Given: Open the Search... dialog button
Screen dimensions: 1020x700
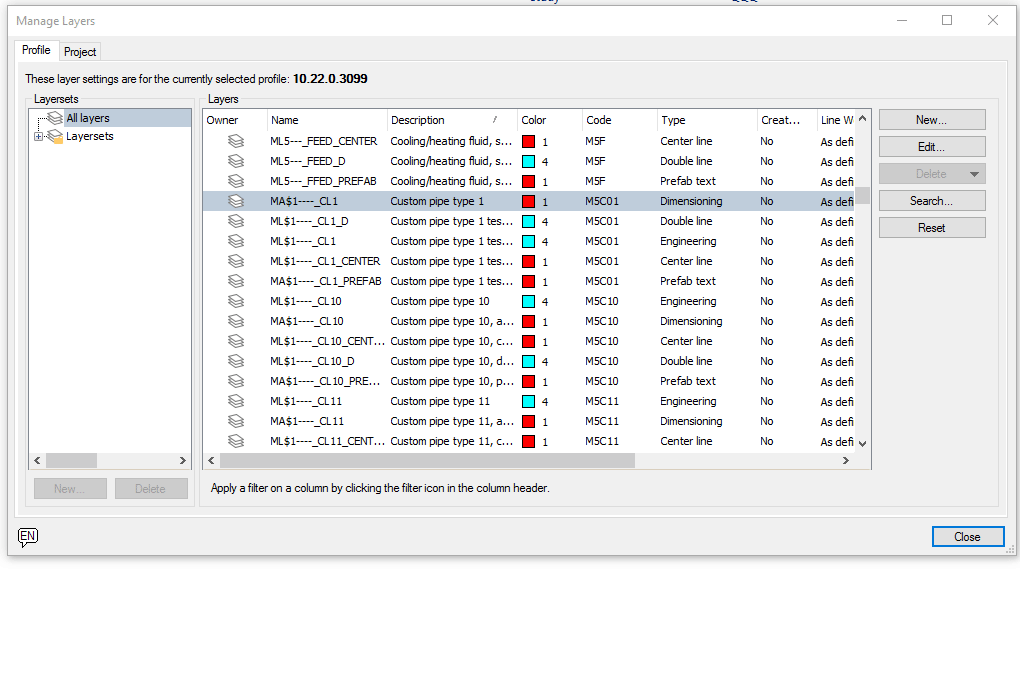Looking at the screenshot, I should 932,201.
